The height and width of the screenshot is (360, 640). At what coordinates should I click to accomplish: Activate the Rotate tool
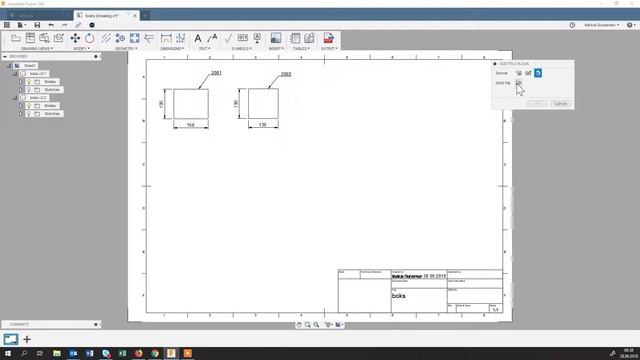[x=89, y=38]
